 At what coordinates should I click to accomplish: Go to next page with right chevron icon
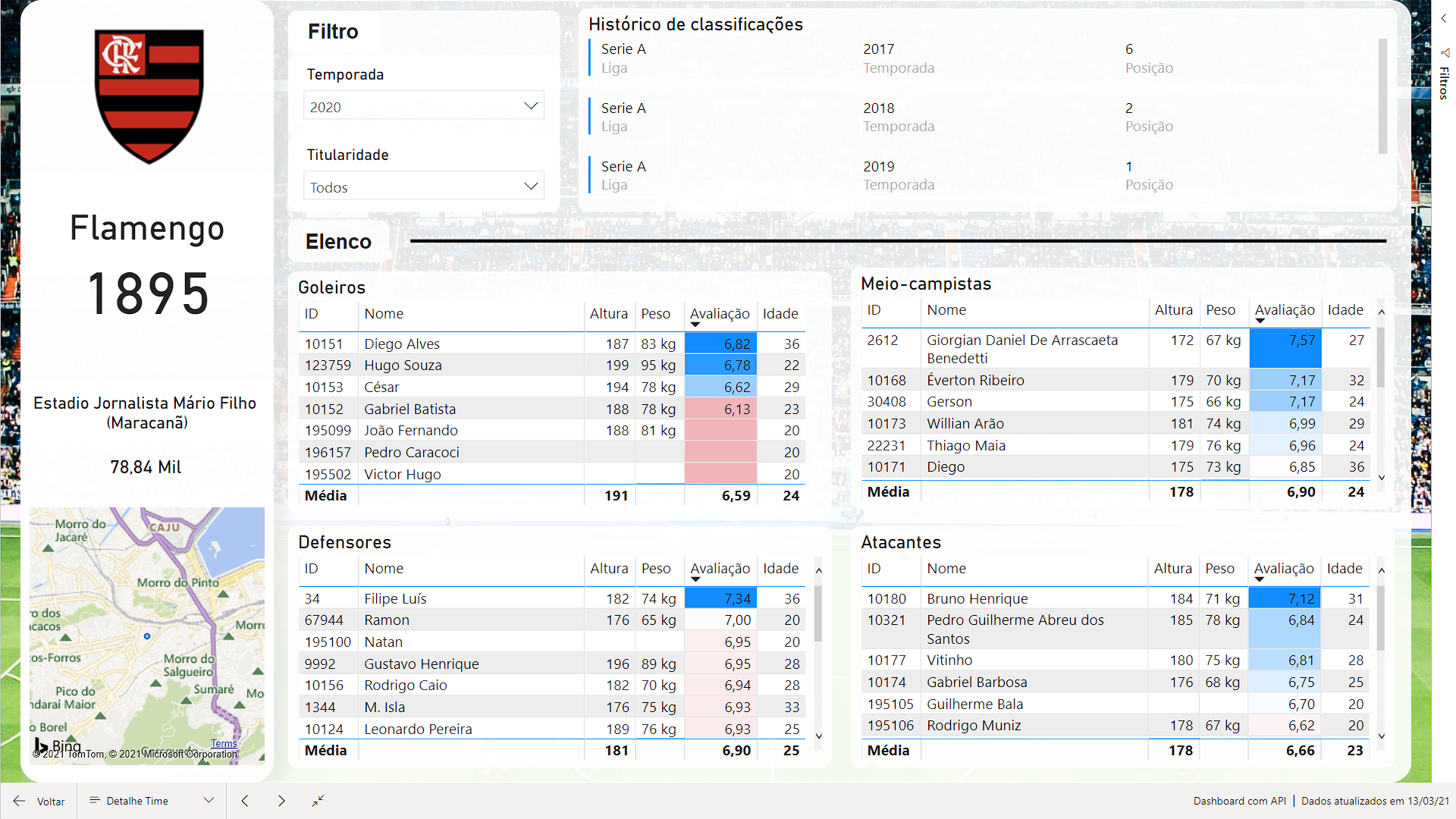(281, 801)
